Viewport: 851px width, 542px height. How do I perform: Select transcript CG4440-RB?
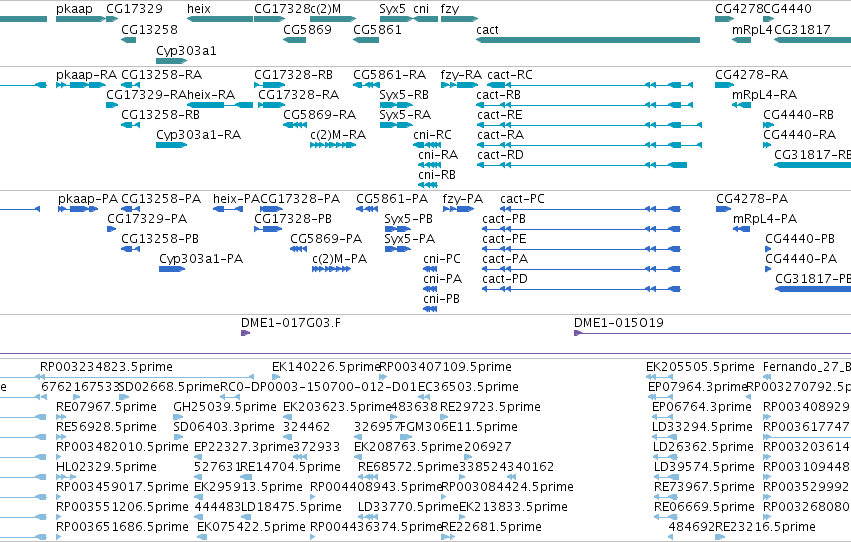coord(769,125)
